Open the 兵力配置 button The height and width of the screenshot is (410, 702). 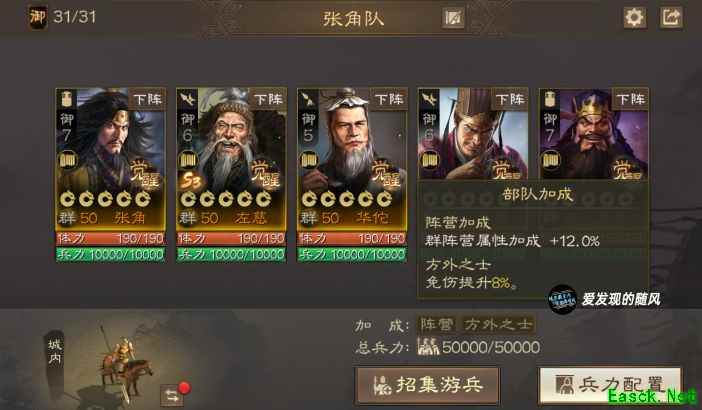(x=611, y=384)
